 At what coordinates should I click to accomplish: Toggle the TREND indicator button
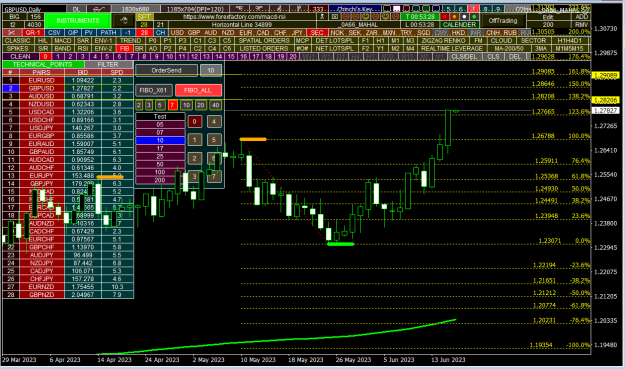(x=130, y=41)
